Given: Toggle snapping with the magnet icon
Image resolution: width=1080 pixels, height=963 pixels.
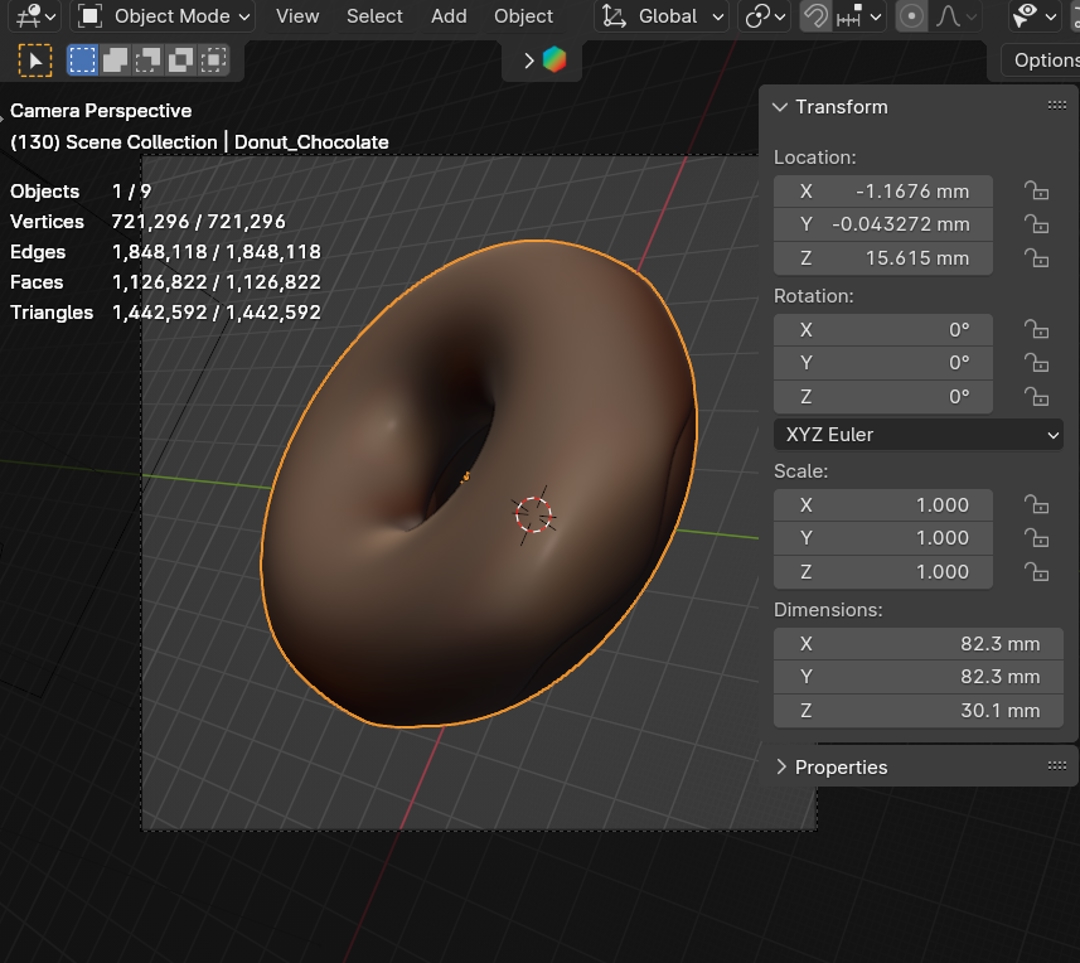Looking at the screenshot, I should point(816,16).
